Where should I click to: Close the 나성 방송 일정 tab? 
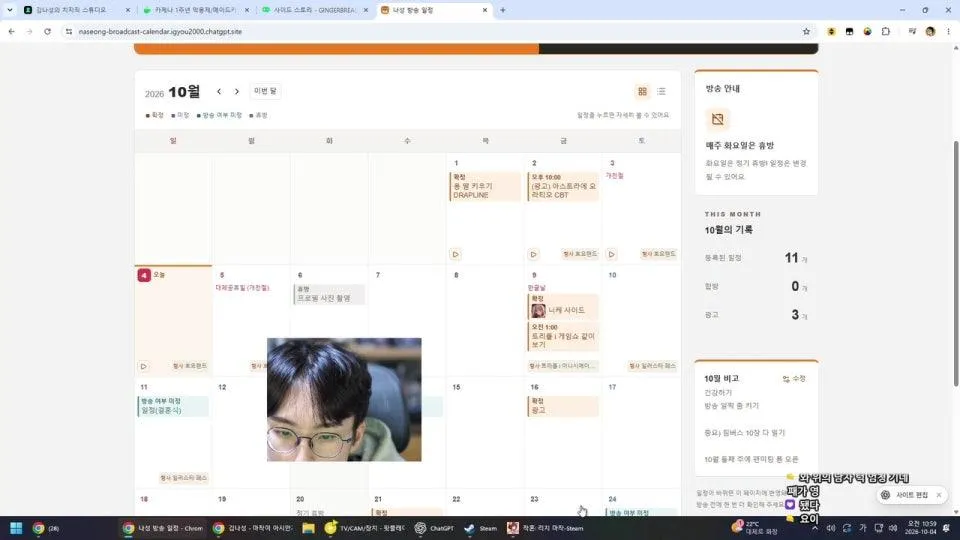pyautogui.click(x=484, y=10)
